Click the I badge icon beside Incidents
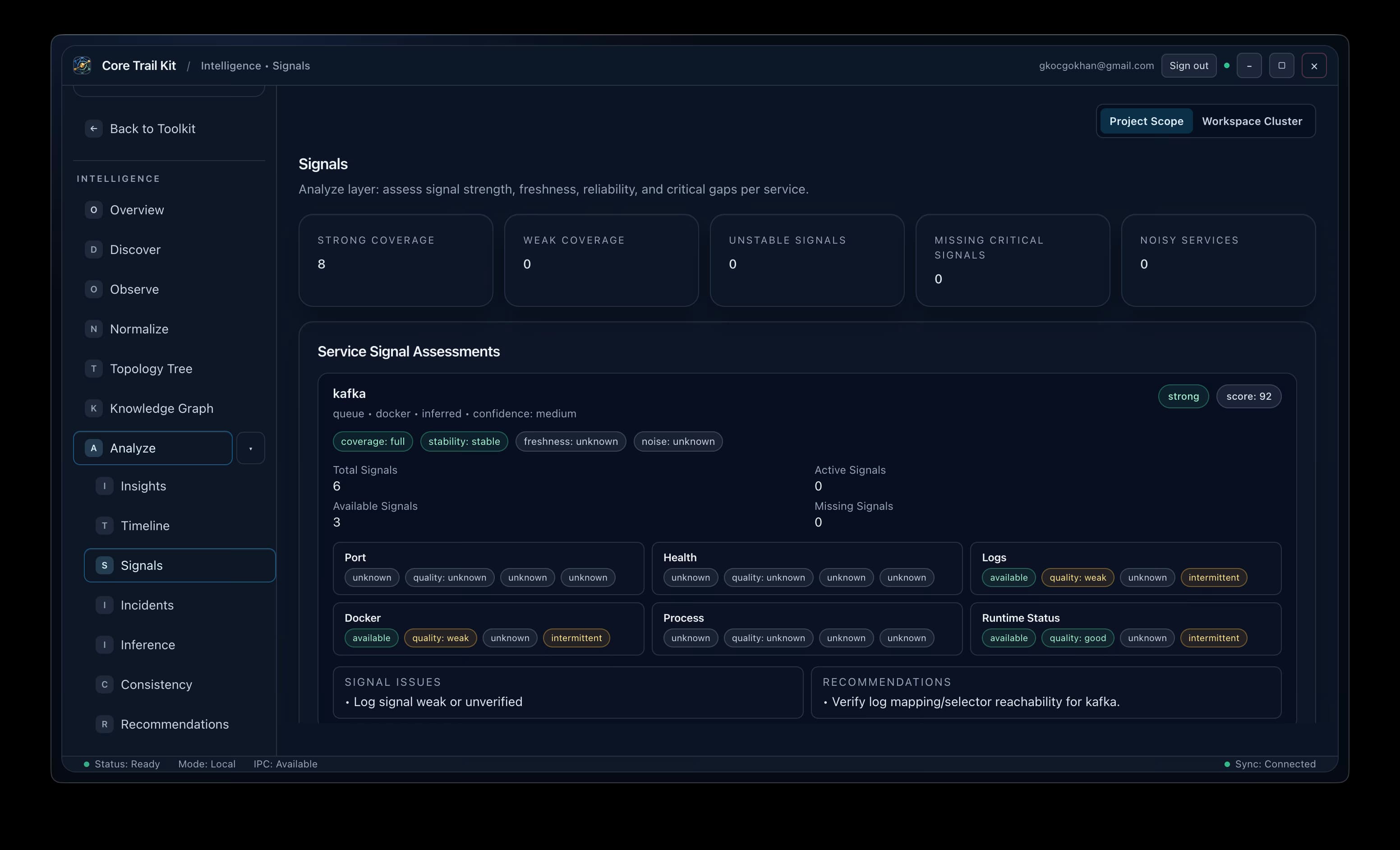 [105, 605]
